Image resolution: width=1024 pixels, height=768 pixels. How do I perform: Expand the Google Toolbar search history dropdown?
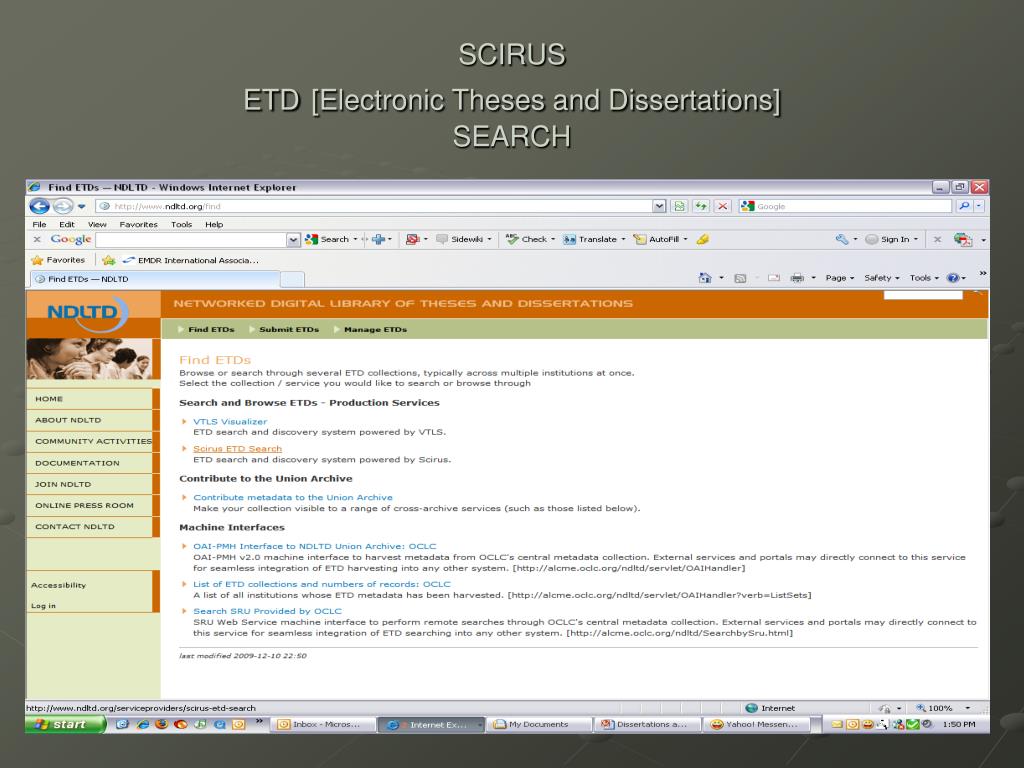[293, 240]
